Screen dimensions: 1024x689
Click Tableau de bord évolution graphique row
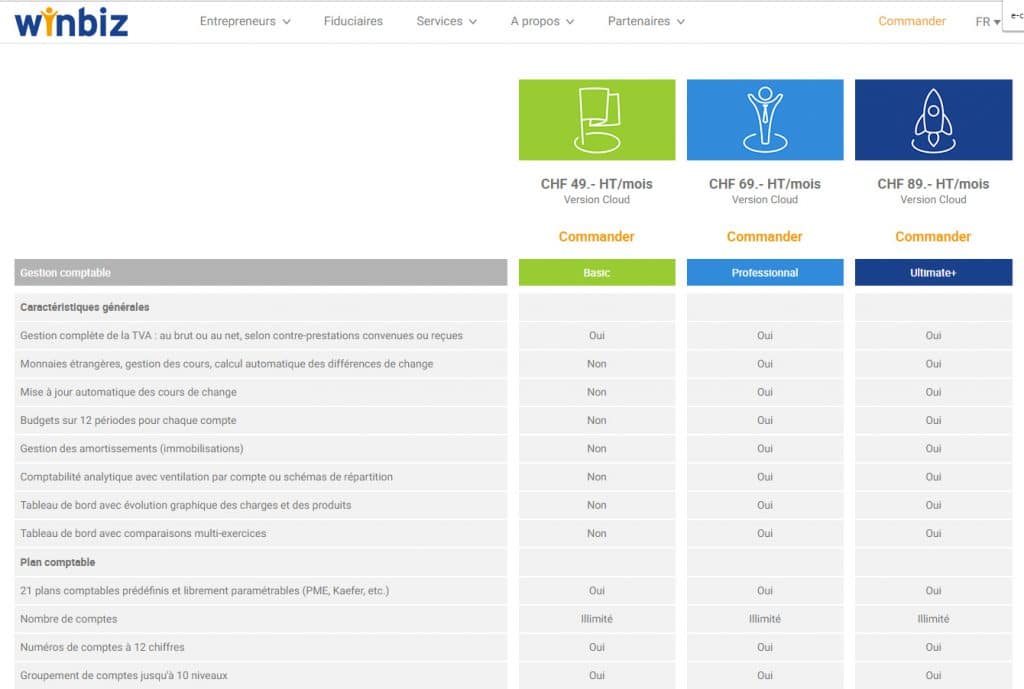pos(261,505)
